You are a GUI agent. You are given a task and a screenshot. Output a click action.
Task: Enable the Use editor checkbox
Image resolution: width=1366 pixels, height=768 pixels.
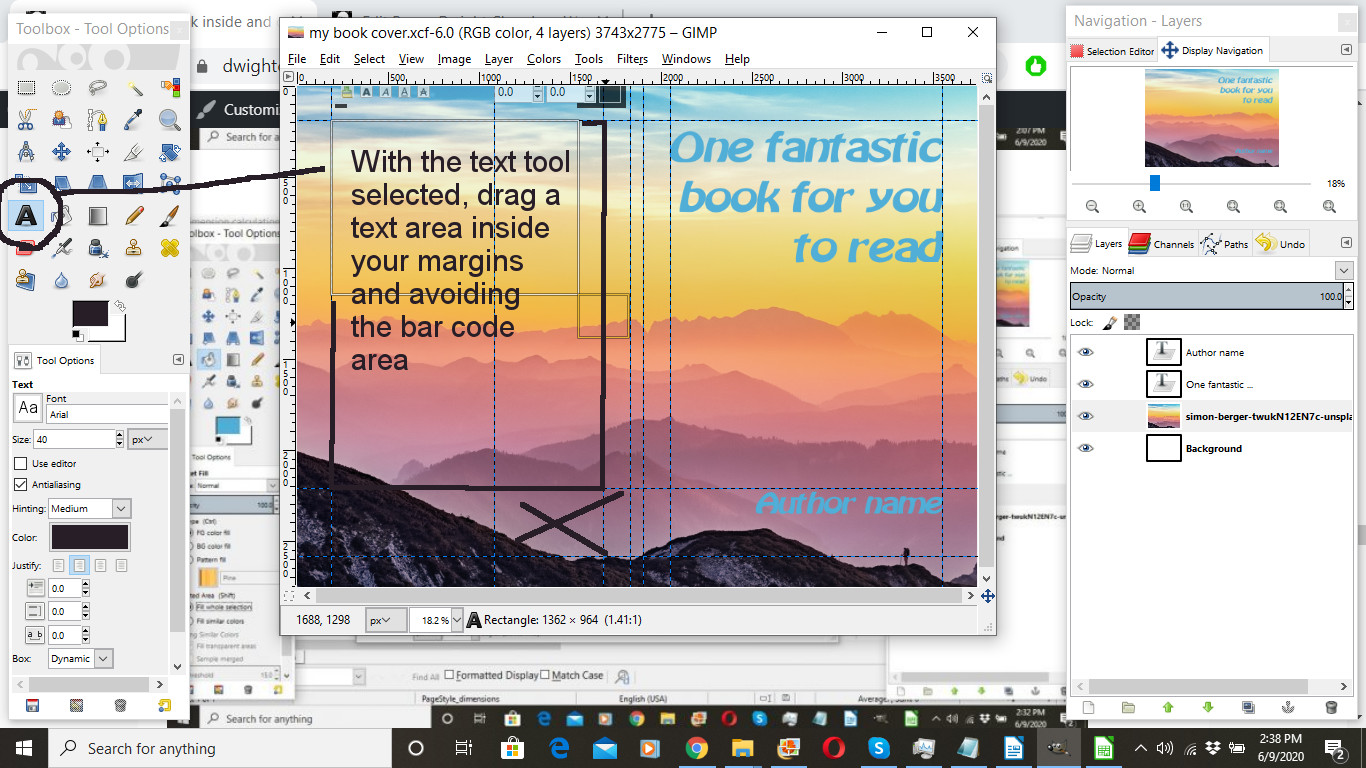[21, 464]
